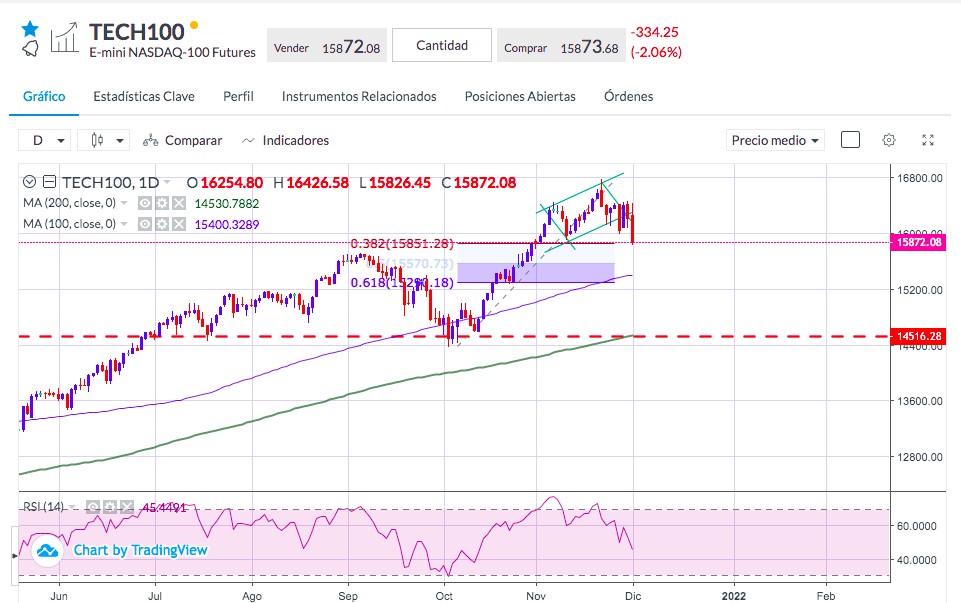
Task: Open the Indicadores indicators menu
Action: pyautogui.click(x=286, y=140)
